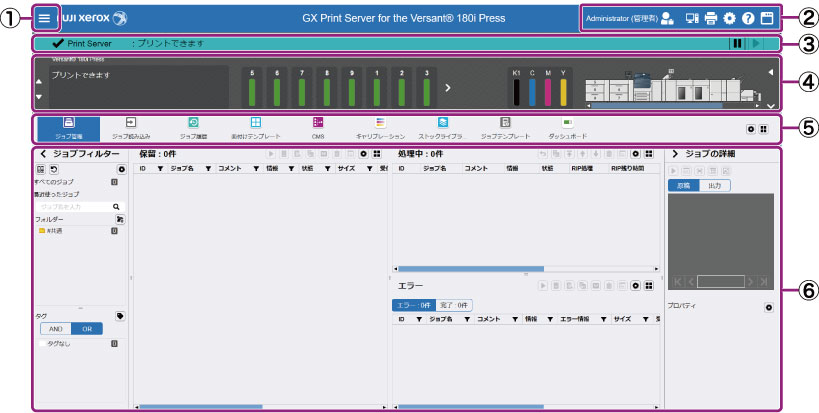Click the Administrator user account icon
This screenshot has width=819, height=413.
point(667,18)
